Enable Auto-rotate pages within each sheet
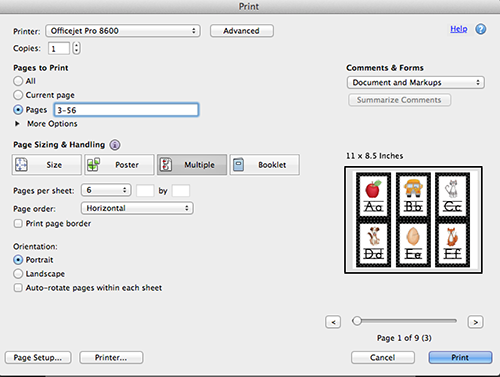The width and height of the screenshot is (500, 377). 18,288
